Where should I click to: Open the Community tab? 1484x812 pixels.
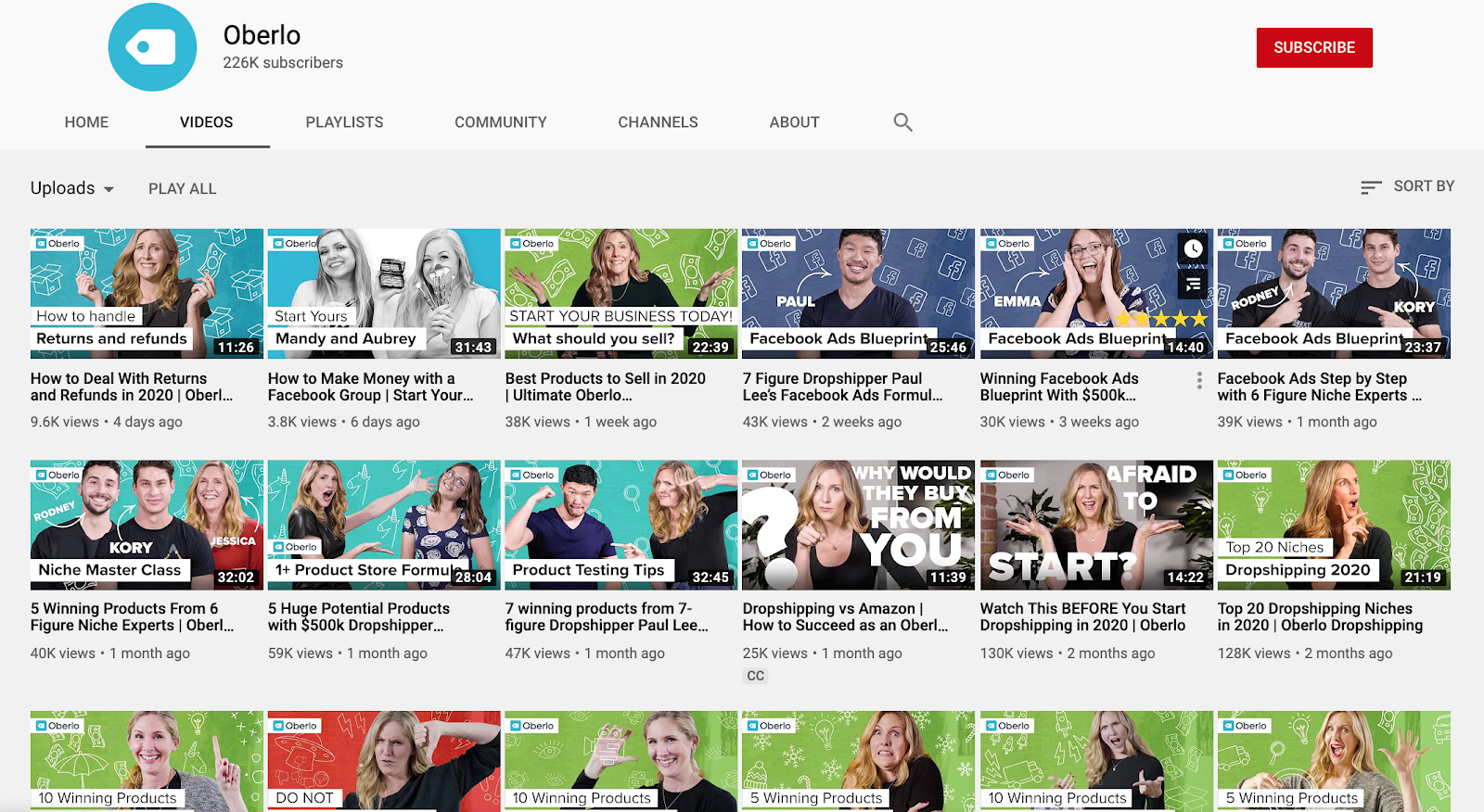coord(501,122)
